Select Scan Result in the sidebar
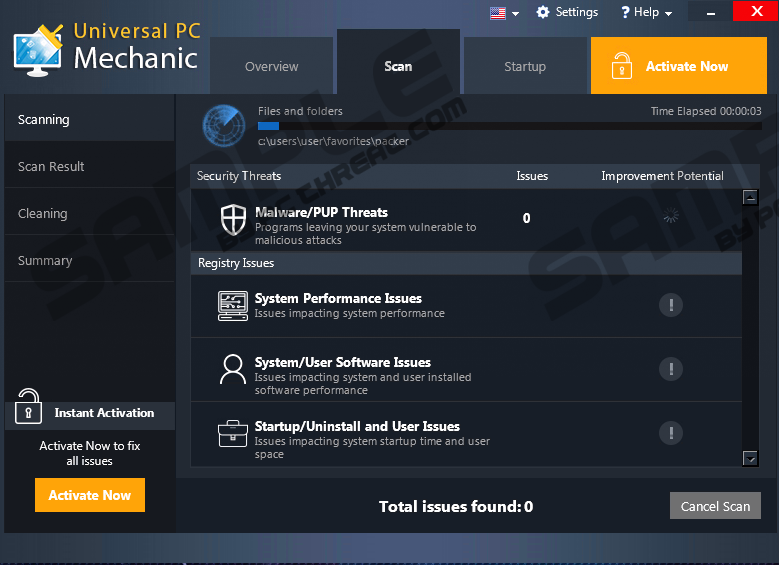This screenshot has height=565, width=779. pyautogui.click(x=89, y=166)
